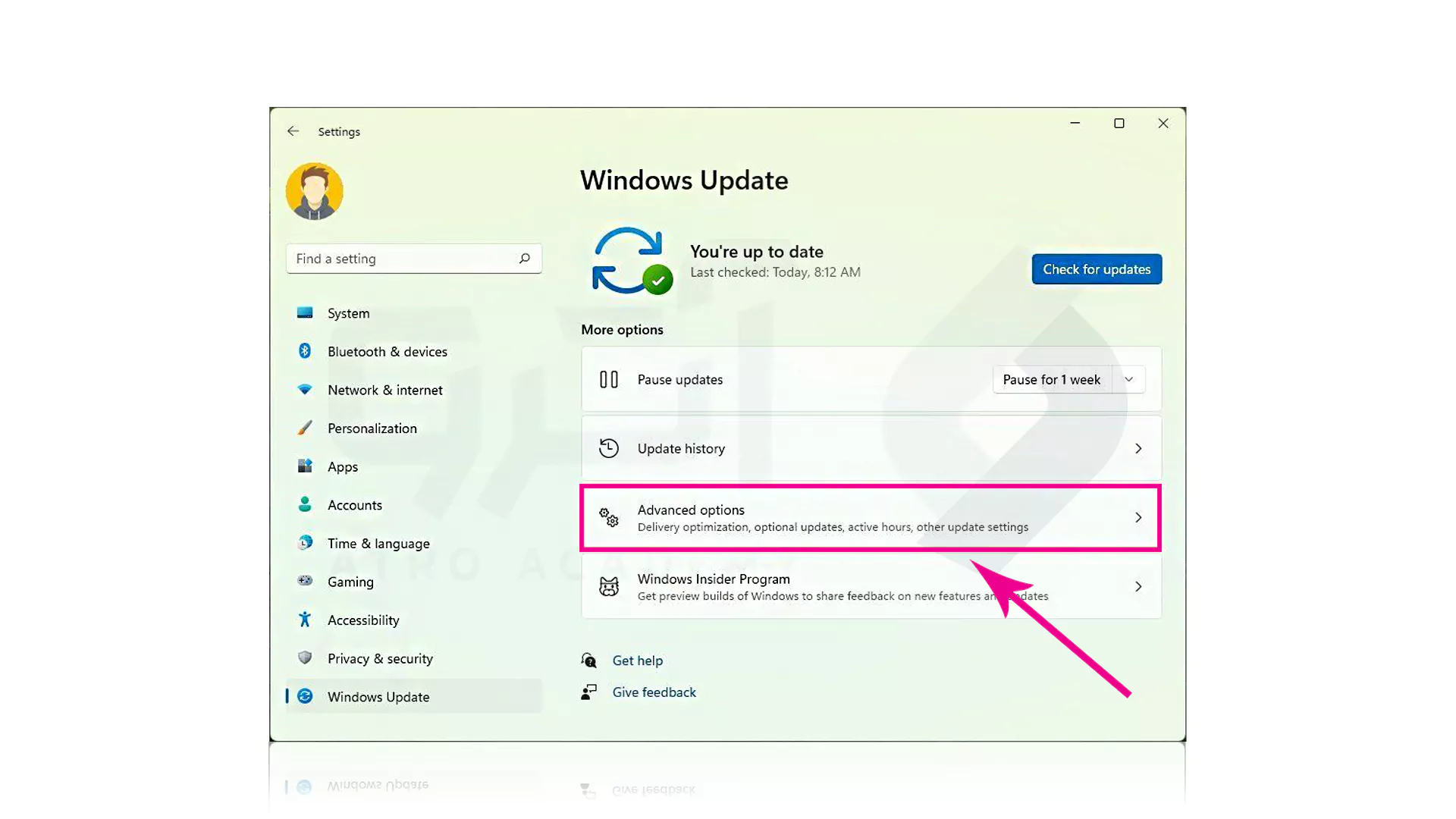Open Advanced options via its chevron
1456x819 pixels.
tap(1137, 517)
